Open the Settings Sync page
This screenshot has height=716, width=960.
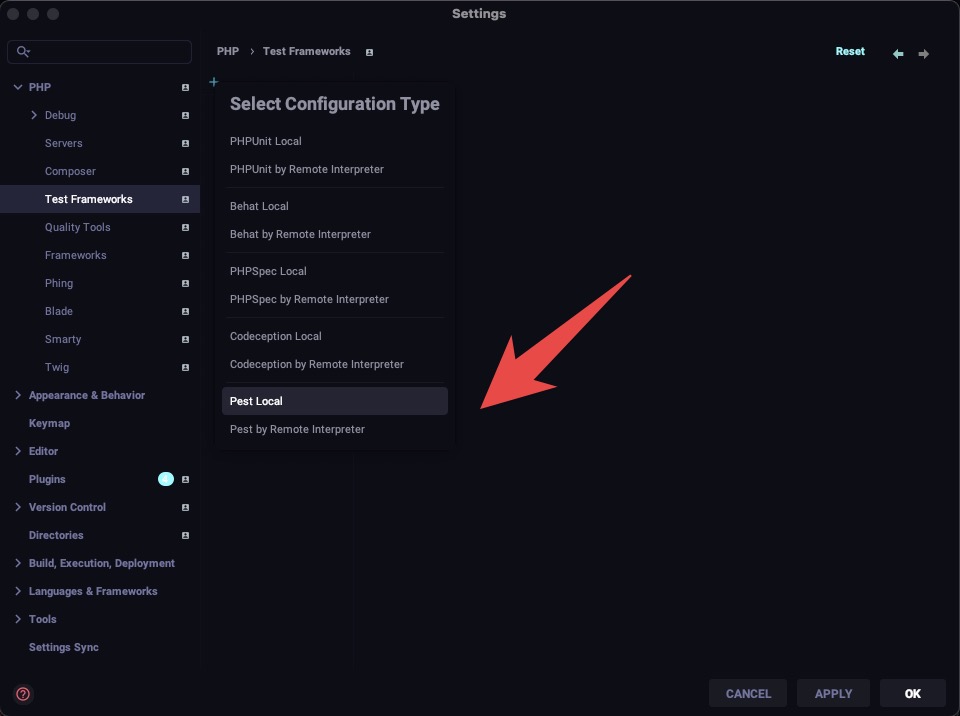tap(100, 647)
